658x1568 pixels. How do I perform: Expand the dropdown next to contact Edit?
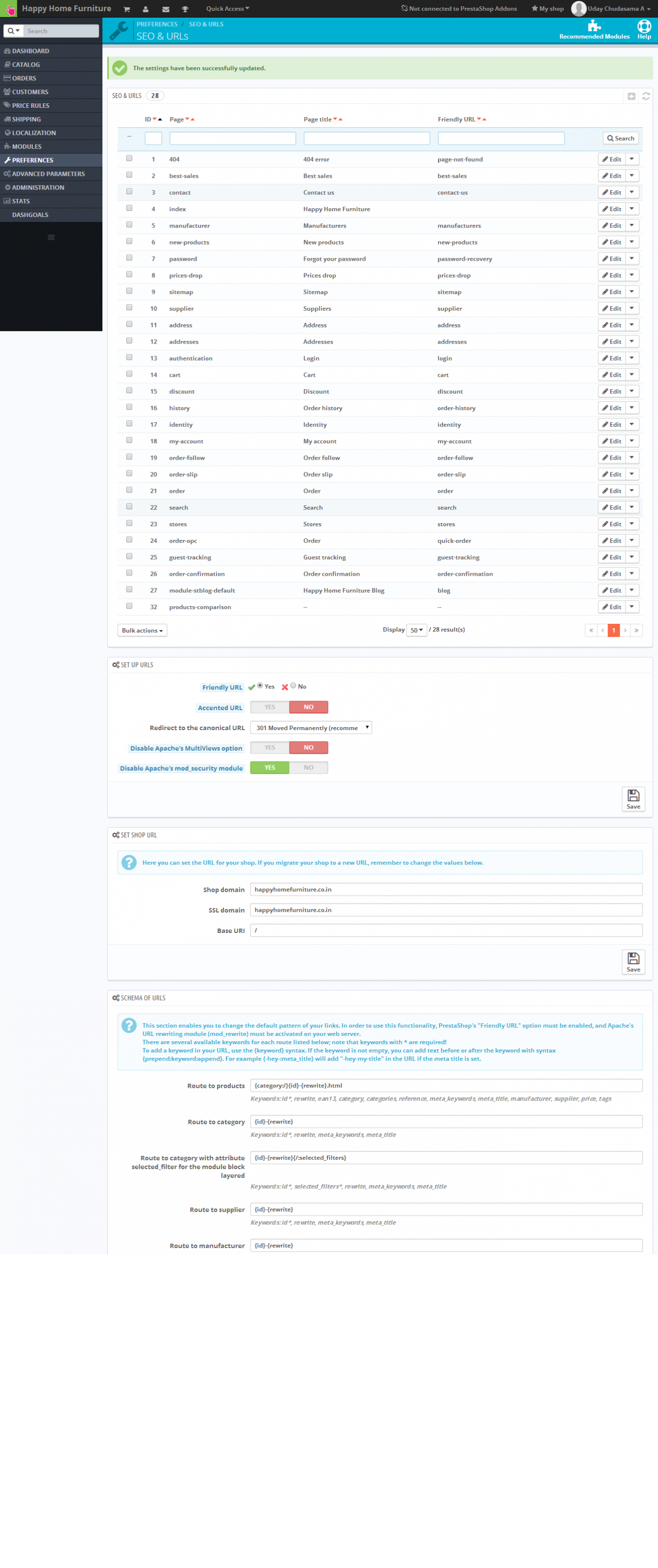[632, 193]
